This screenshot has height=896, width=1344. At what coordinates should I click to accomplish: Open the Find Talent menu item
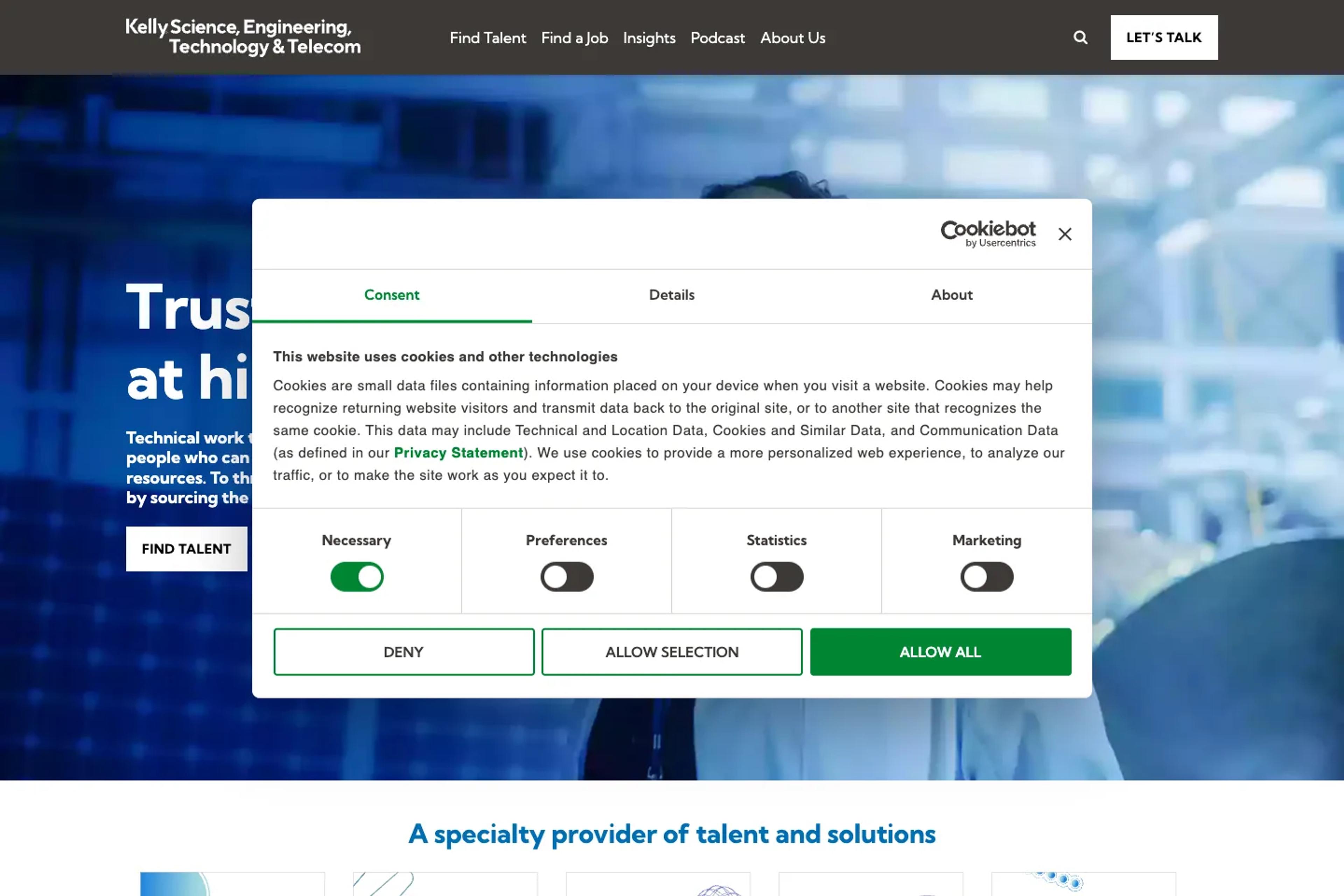[x=488, y=38]
